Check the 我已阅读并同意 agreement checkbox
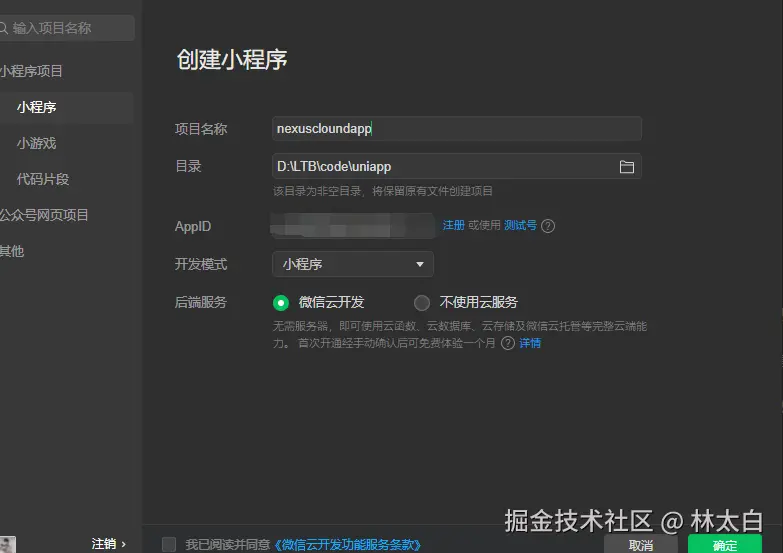Screen dimensions: 783x553 169,544
